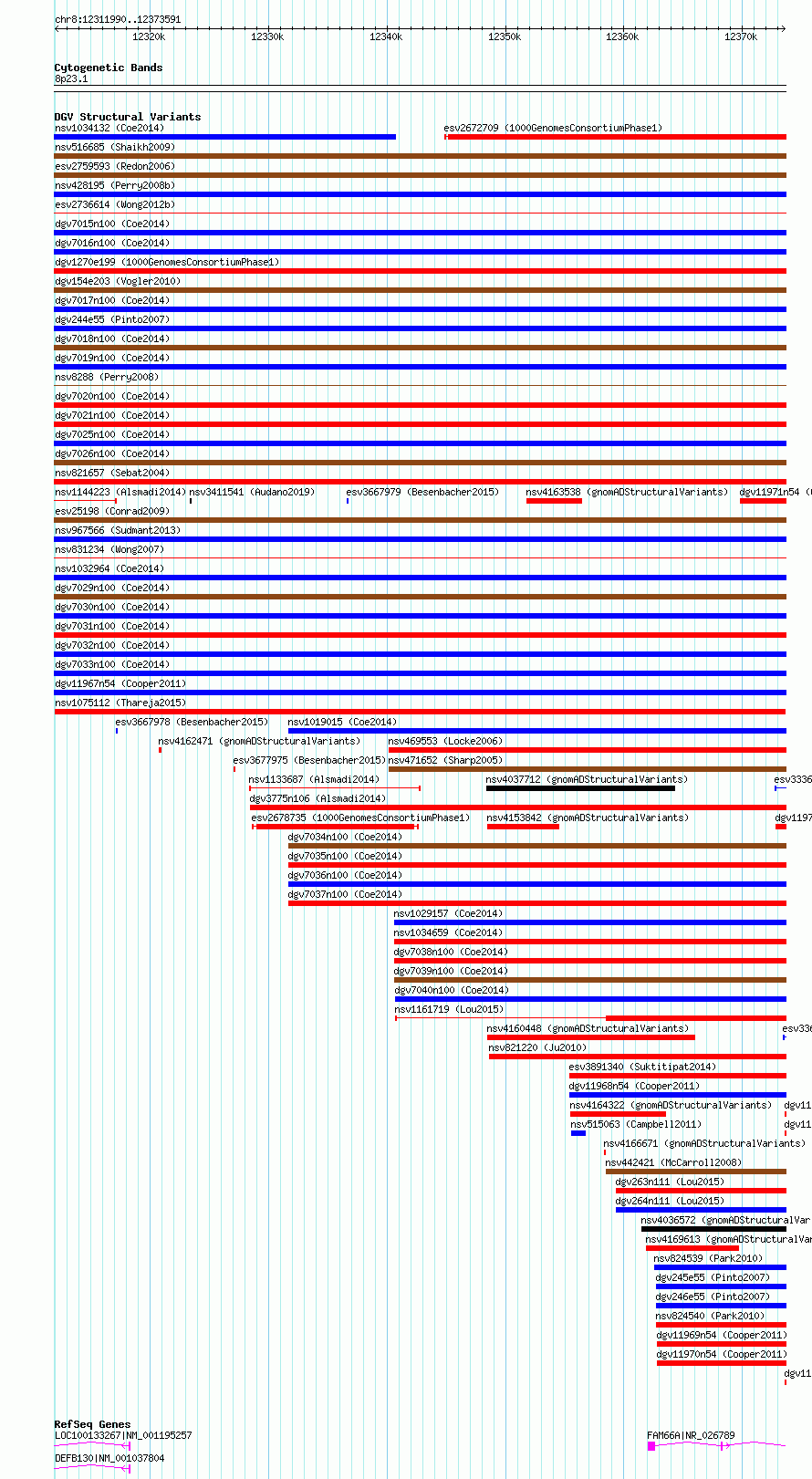Click the nsv1075112 (Thareja2015) label
Viewport: 812px width, 1479px height.
[x=120, y=703]
